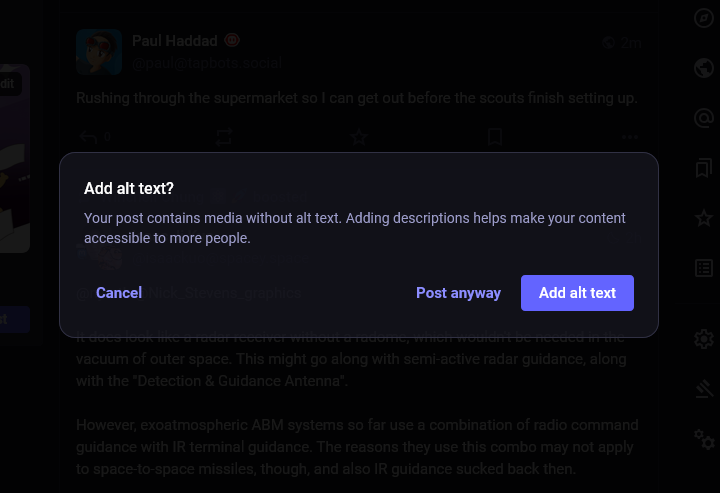Screen dimensions: 720x493
Task: Click the Paul Haddad display name
Action: 176,41
